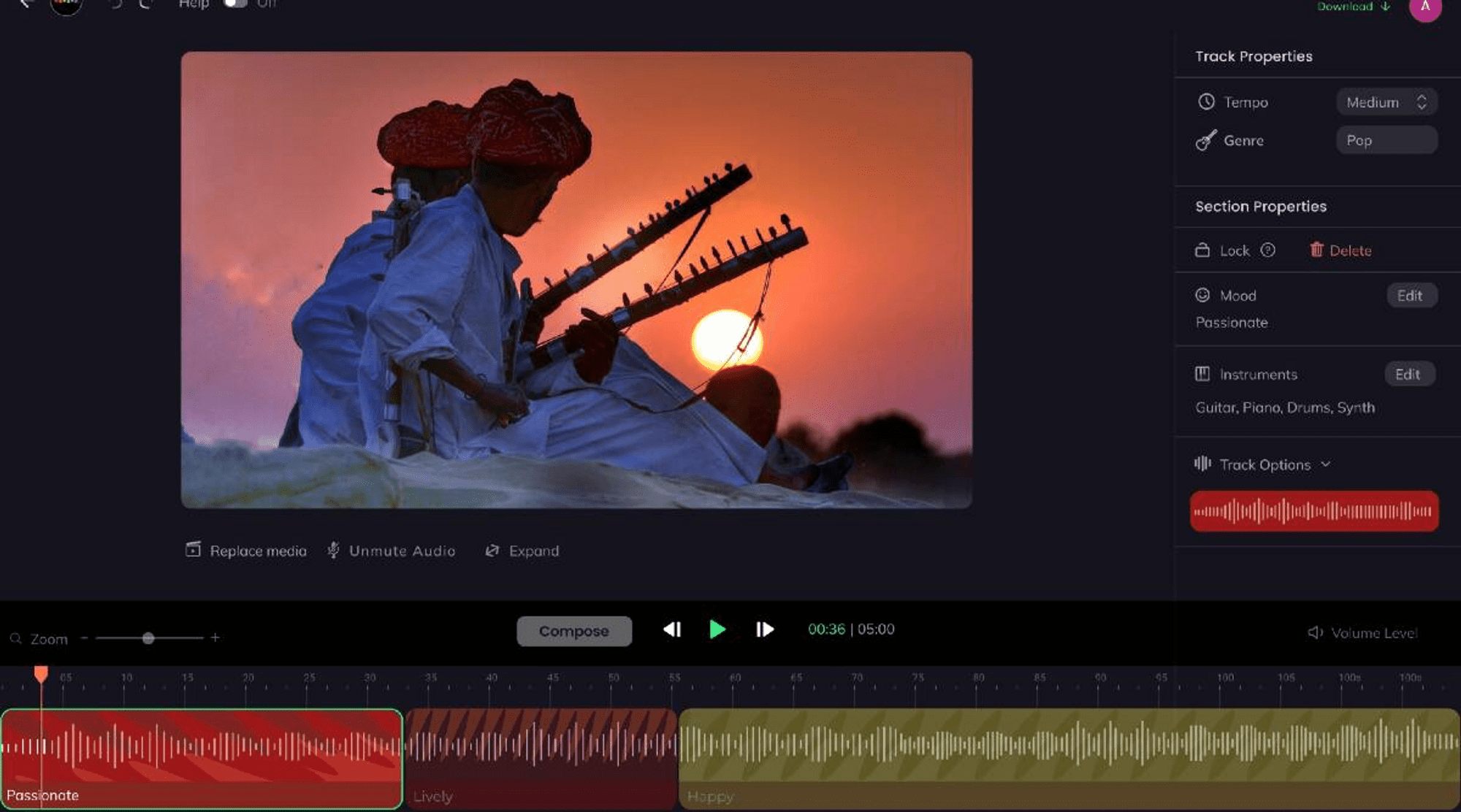This screenshot has height=812, width=1461.
Task: Open the Genre Pop dropdown
Action: click(x=1386, y=139)
